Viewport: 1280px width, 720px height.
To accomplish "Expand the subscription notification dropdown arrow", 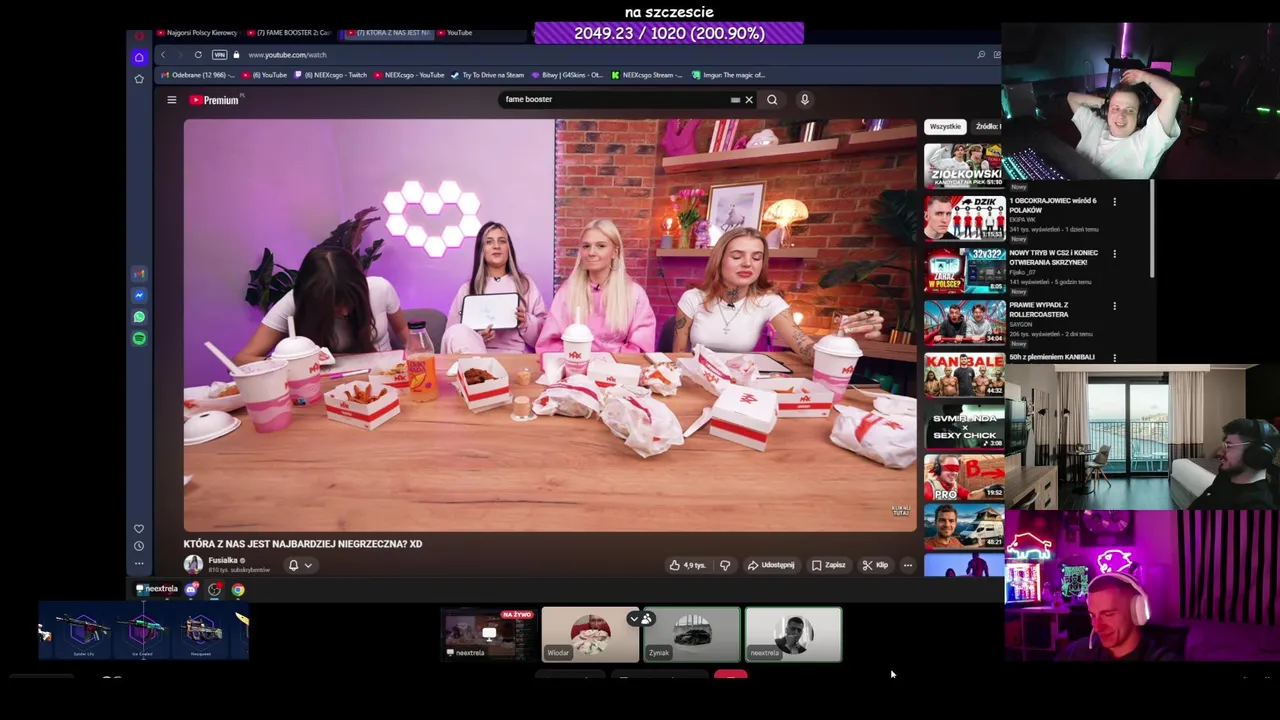I will [308, 566].
